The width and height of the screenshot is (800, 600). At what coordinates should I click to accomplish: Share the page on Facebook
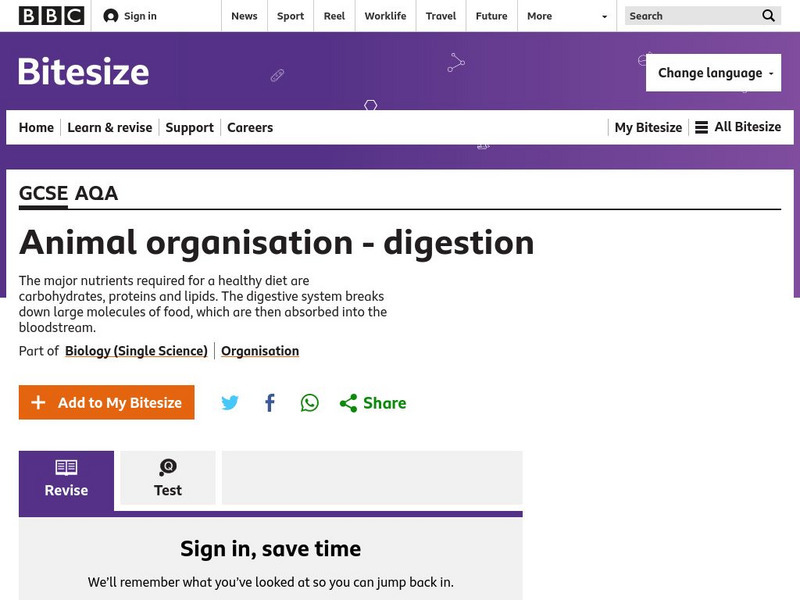270,402
